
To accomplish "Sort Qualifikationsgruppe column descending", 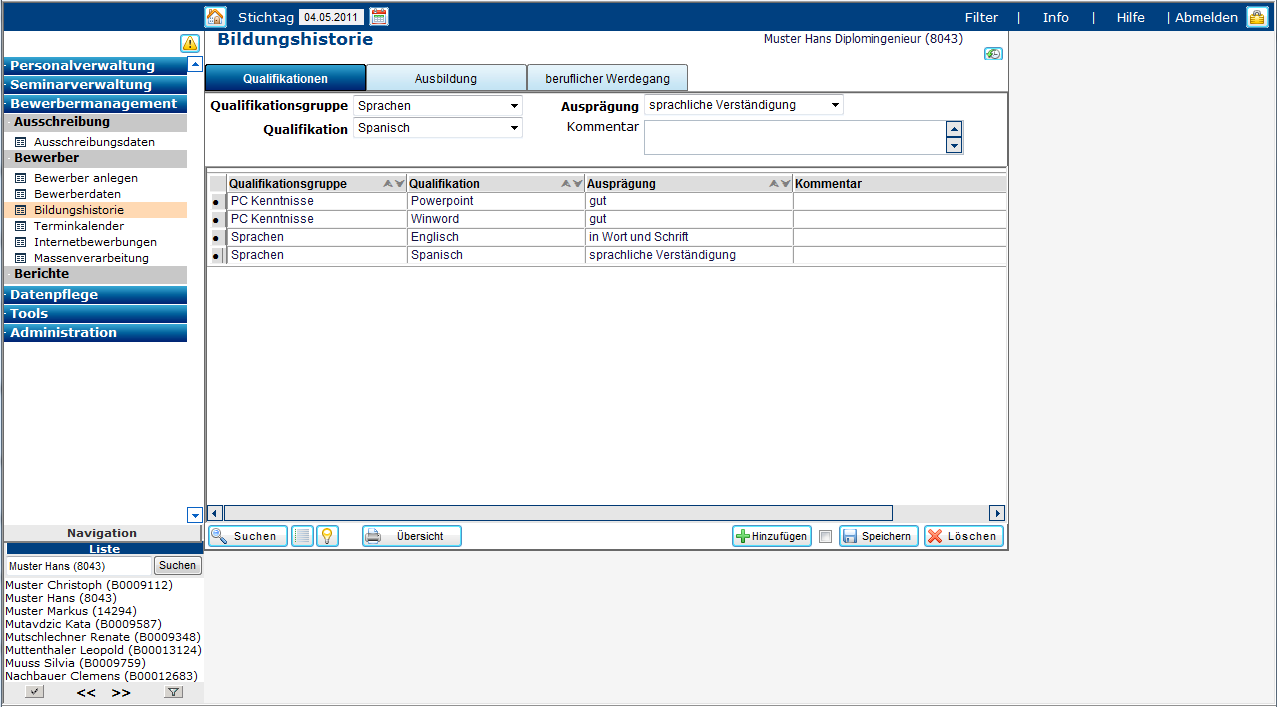I will (x=399, y=184).
